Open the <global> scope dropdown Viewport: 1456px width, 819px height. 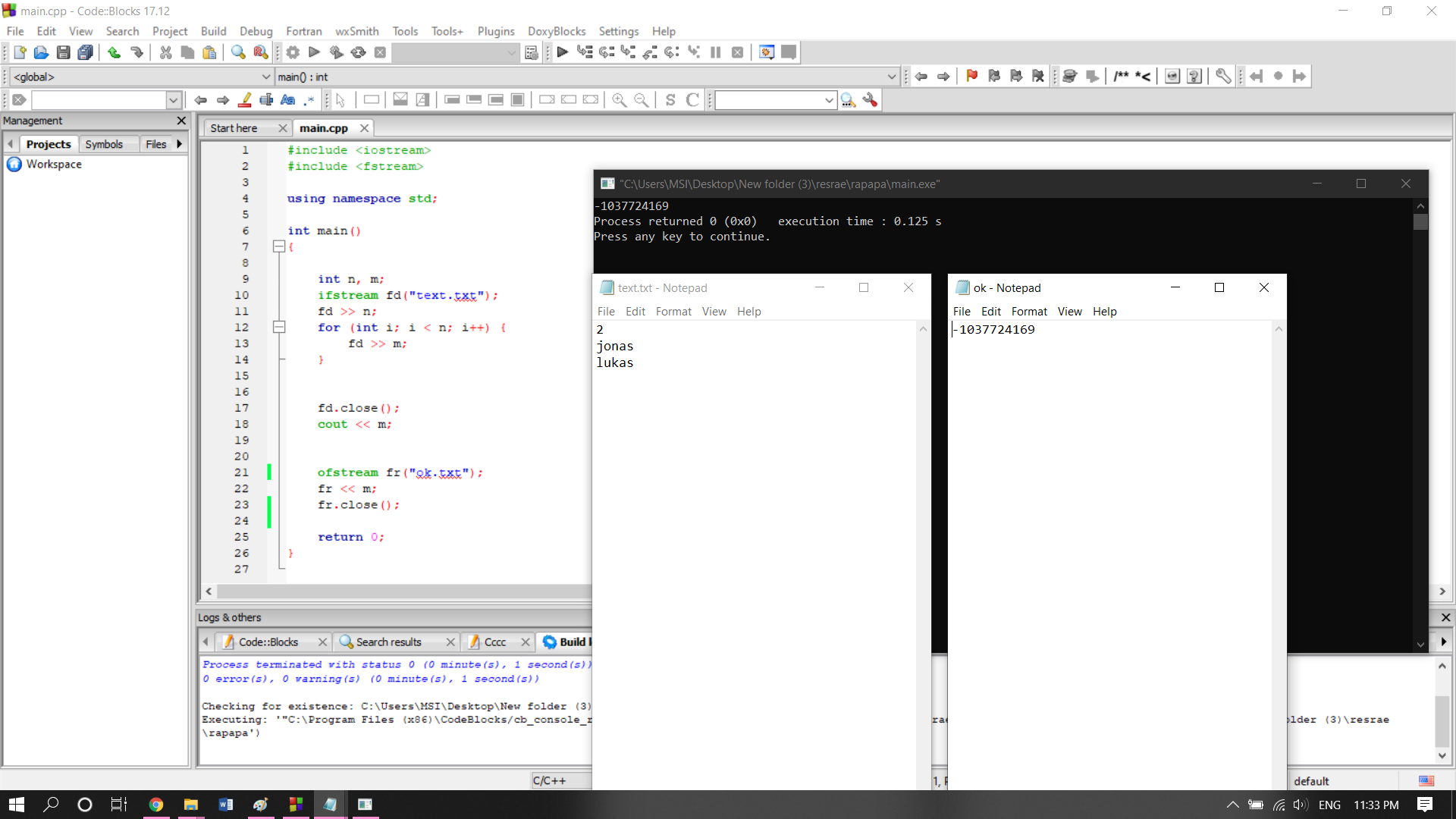click(x=265, y=77)
